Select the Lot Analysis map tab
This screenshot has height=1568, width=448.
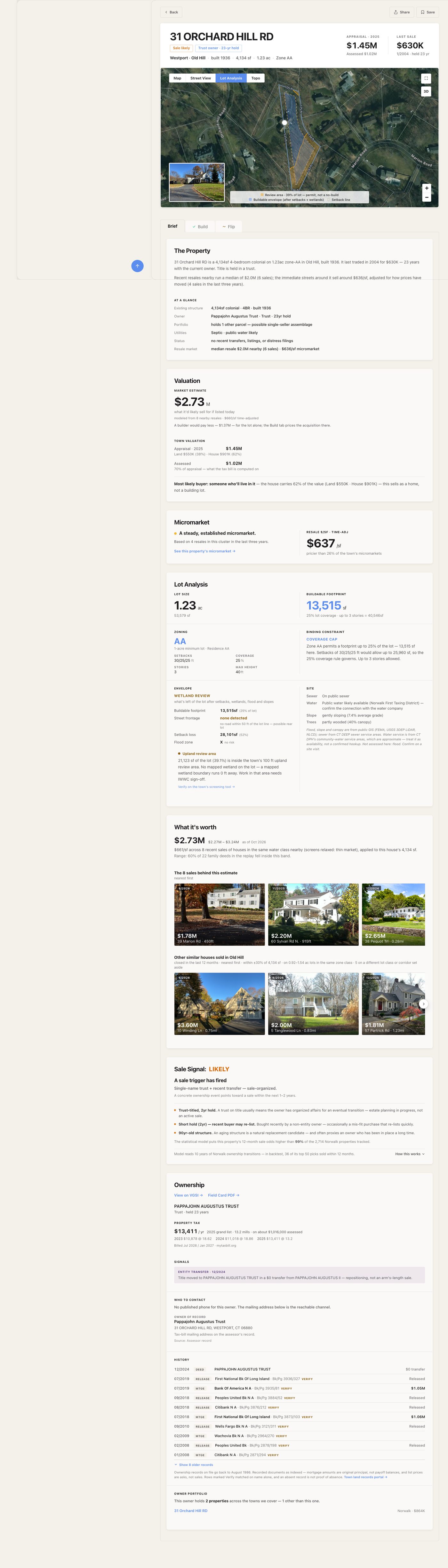[231, 78]
